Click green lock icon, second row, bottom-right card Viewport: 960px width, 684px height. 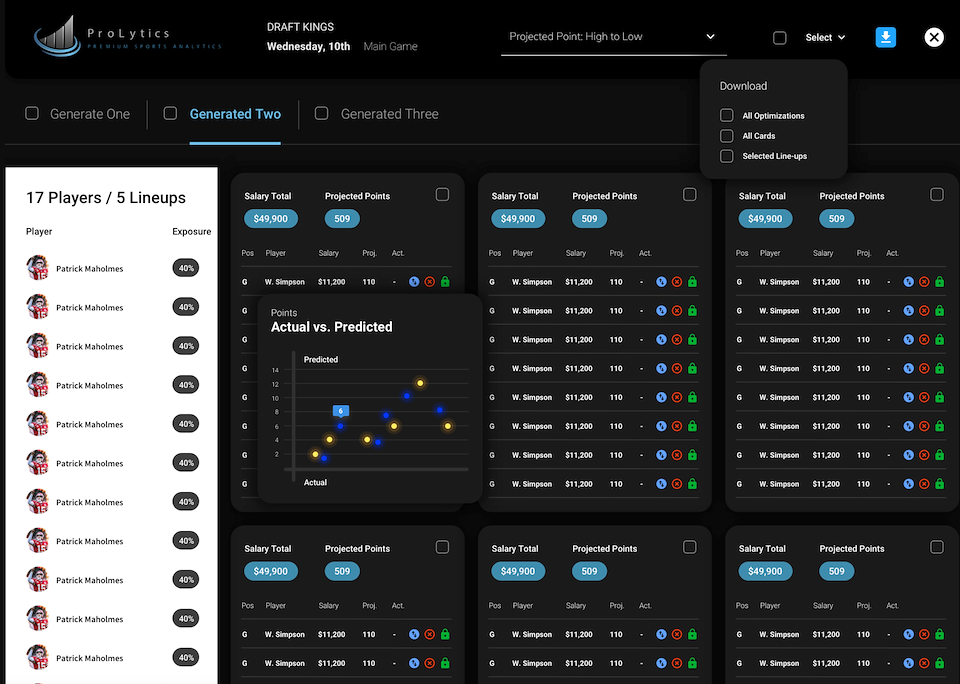click(940, 663)
